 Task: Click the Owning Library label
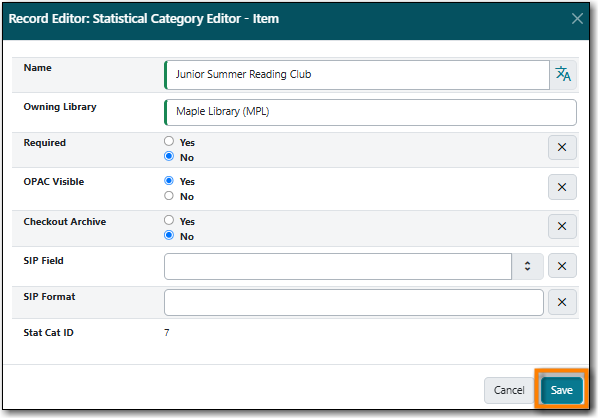click(x=60, y=107)
